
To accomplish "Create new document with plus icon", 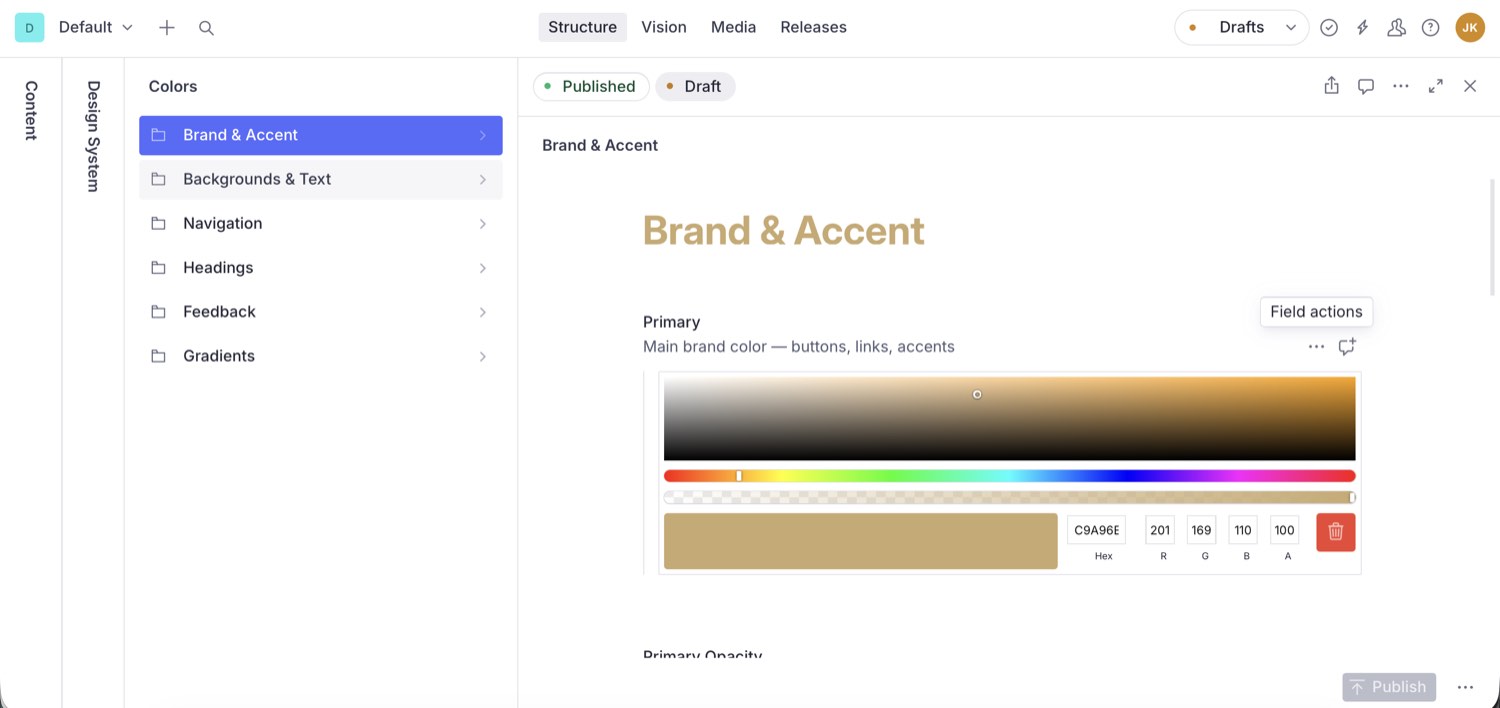I will (167, 28).
